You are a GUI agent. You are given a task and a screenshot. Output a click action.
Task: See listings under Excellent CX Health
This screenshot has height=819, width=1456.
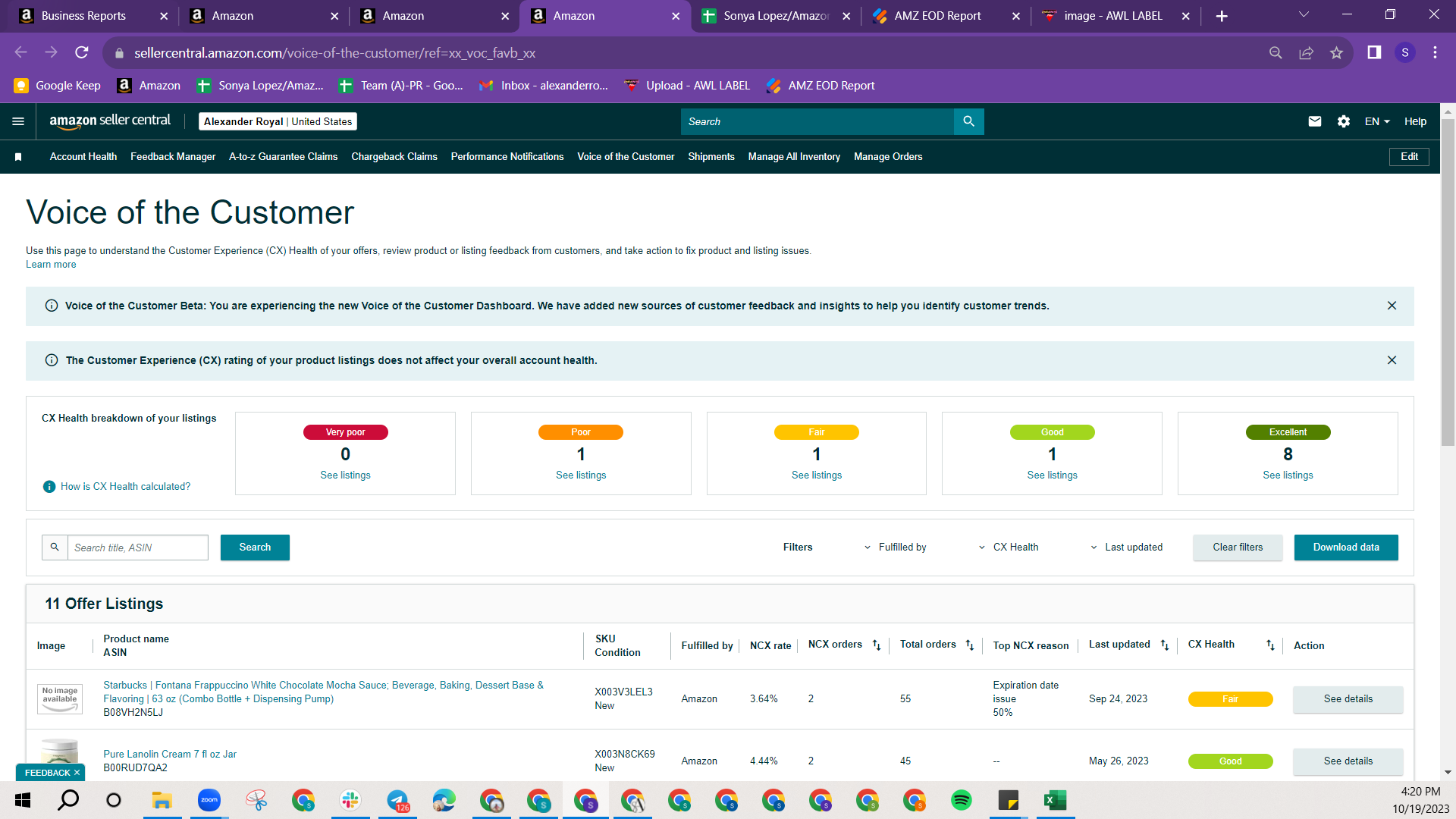pos(1288,475)
